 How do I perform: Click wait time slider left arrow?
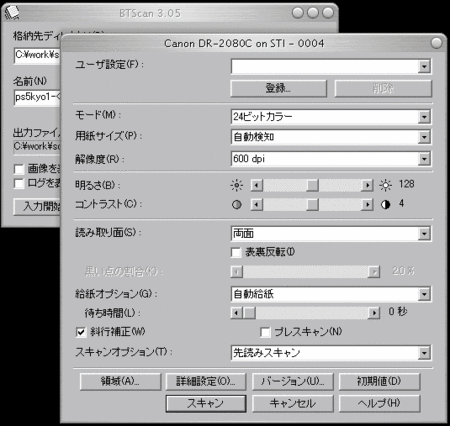237,313
